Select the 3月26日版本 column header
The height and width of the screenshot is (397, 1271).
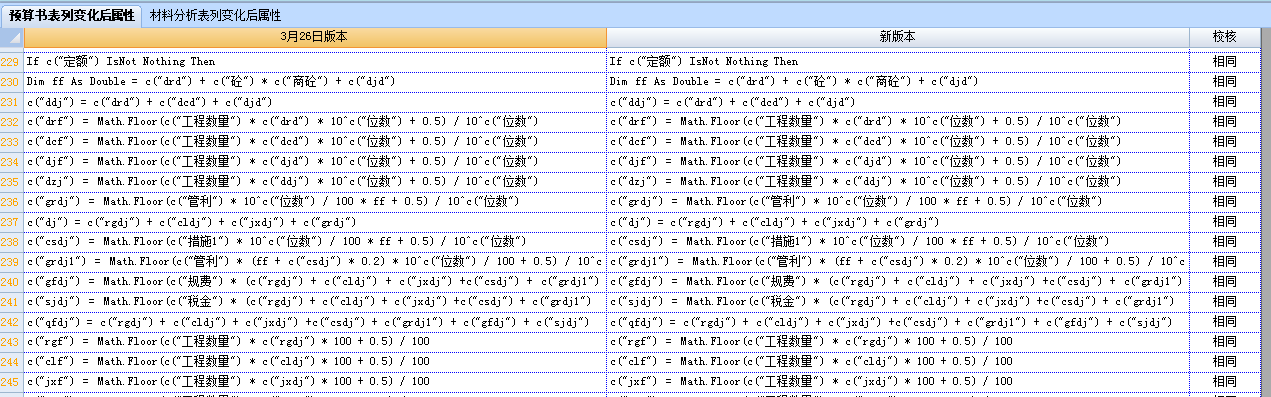coord(314,36)
